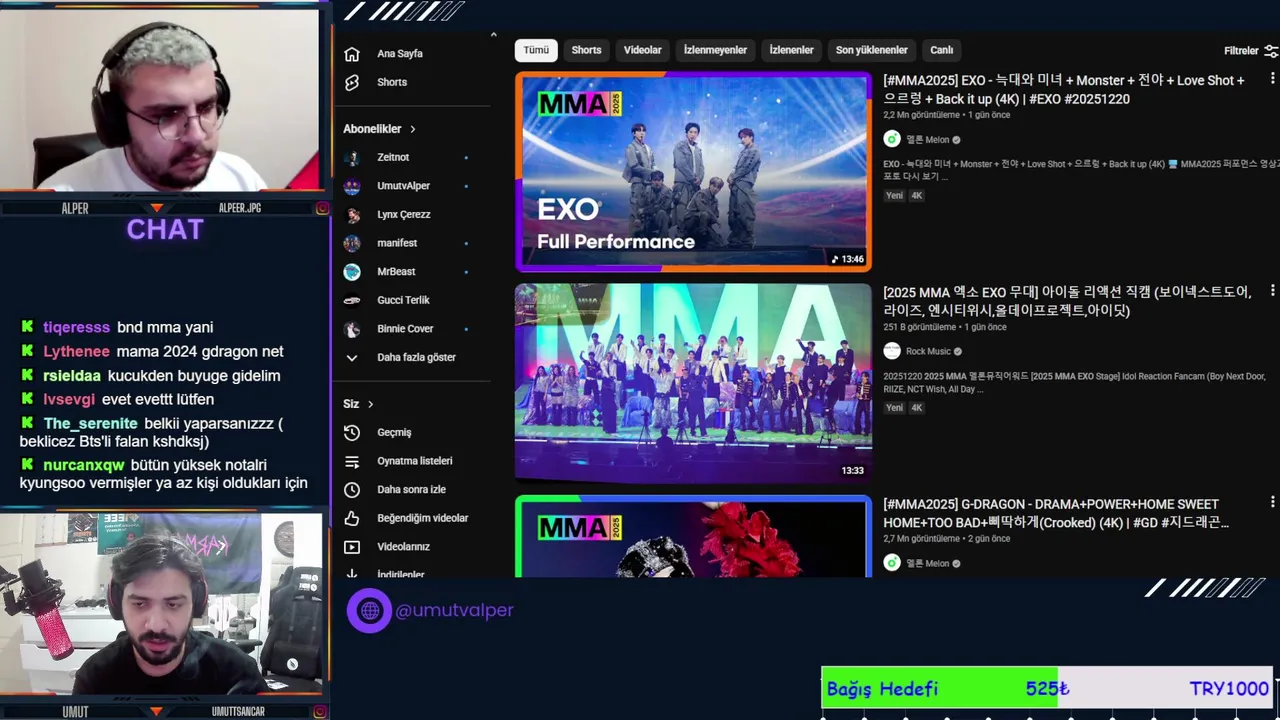
Task: Select the Videolar filter chip
Action: tap(643, 50)
